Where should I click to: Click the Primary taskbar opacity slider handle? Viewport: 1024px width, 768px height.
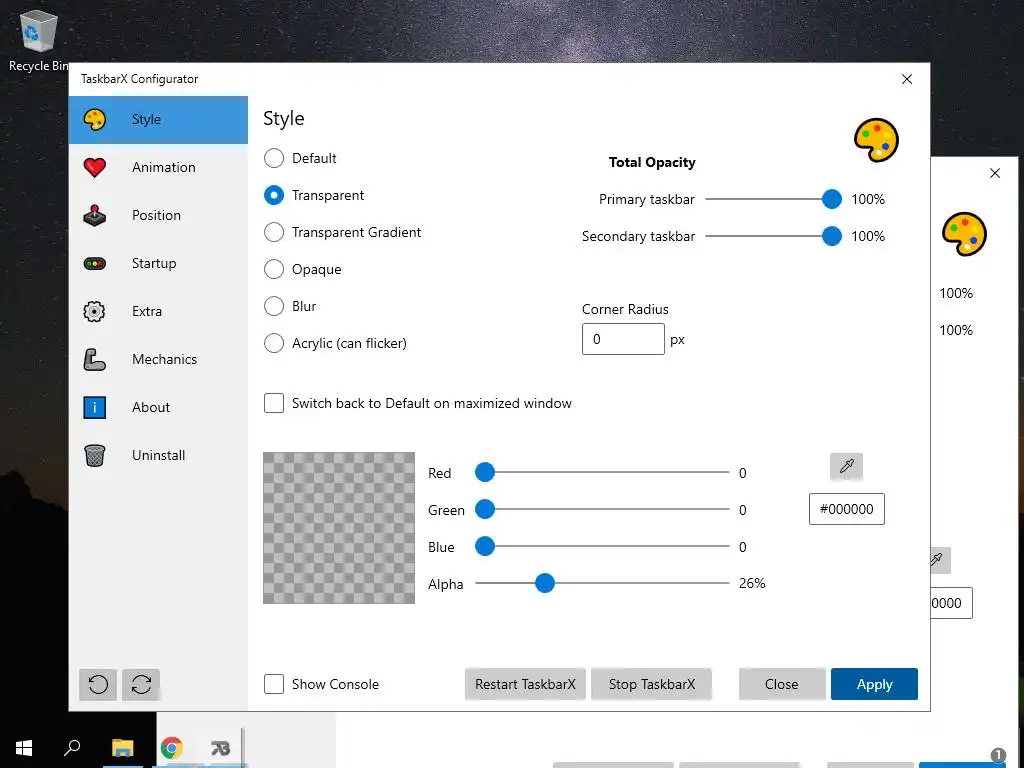tap(832, 199)
